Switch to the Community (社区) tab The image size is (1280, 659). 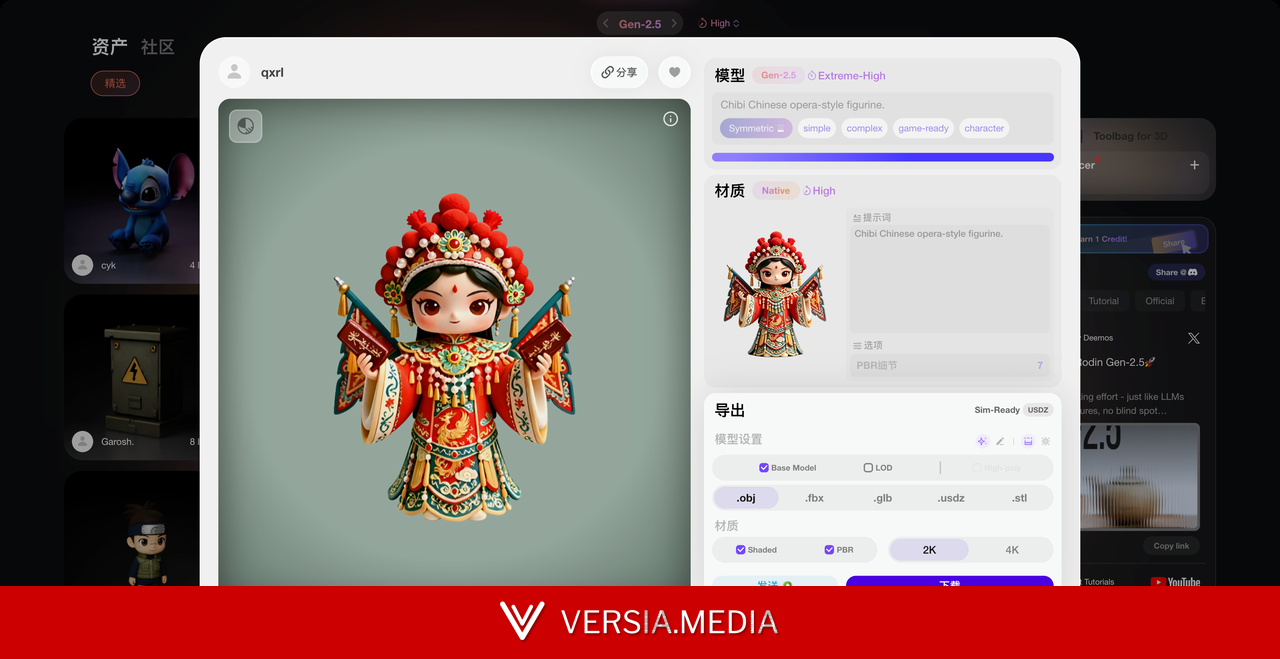tap(157, 46)
